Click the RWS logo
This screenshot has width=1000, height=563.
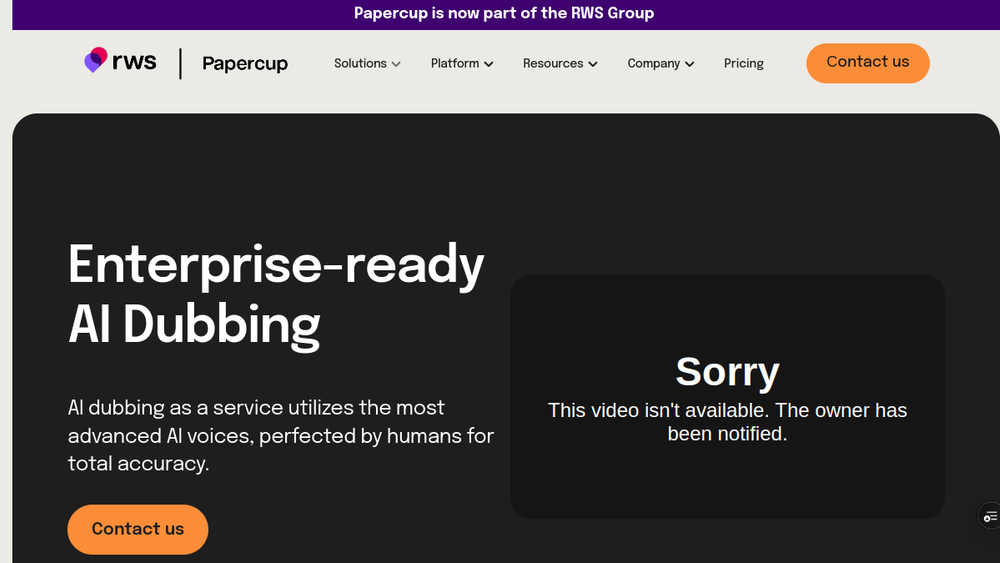[x=120, y=61]
